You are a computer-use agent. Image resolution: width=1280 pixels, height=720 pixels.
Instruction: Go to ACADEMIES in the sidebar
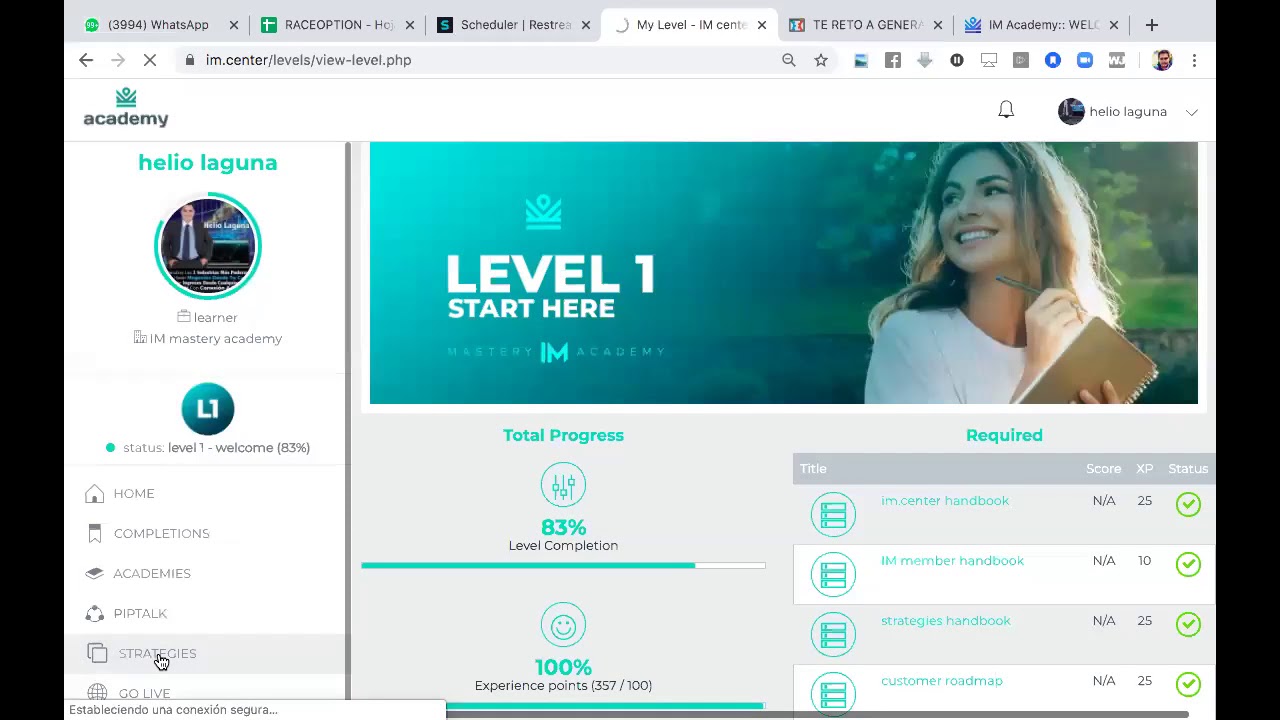click(152, 574)
